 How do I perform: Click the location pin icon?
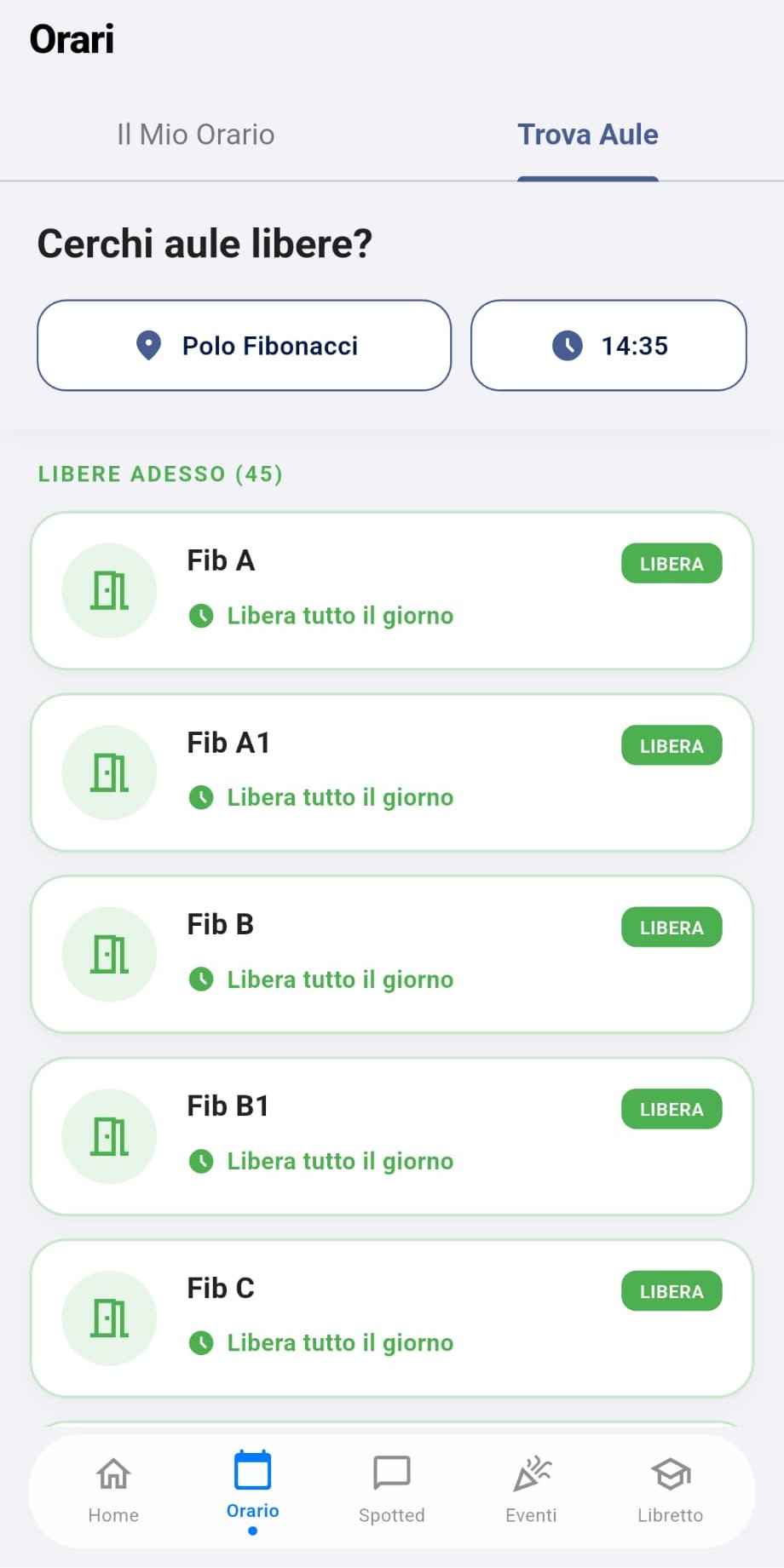pyautogui.click(x=149, y=346)
